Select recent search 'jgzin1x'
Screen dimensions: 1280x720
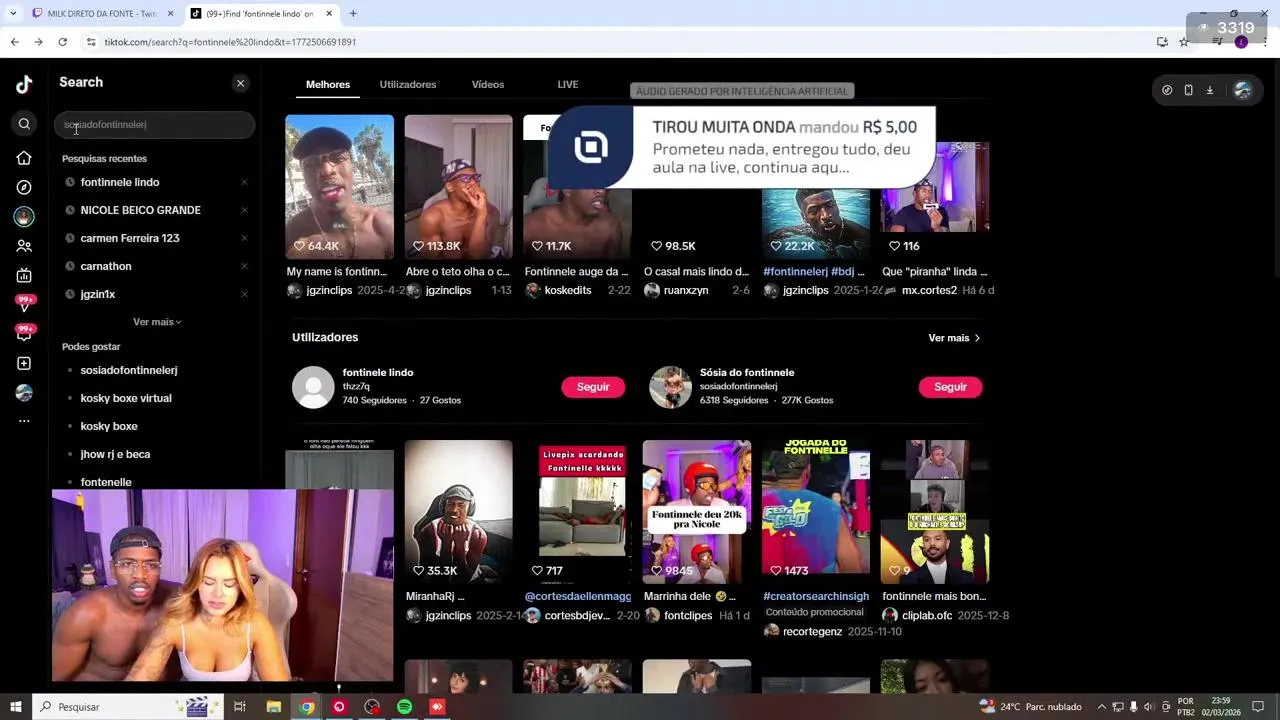pyautogui.click(x=98, y=294)
